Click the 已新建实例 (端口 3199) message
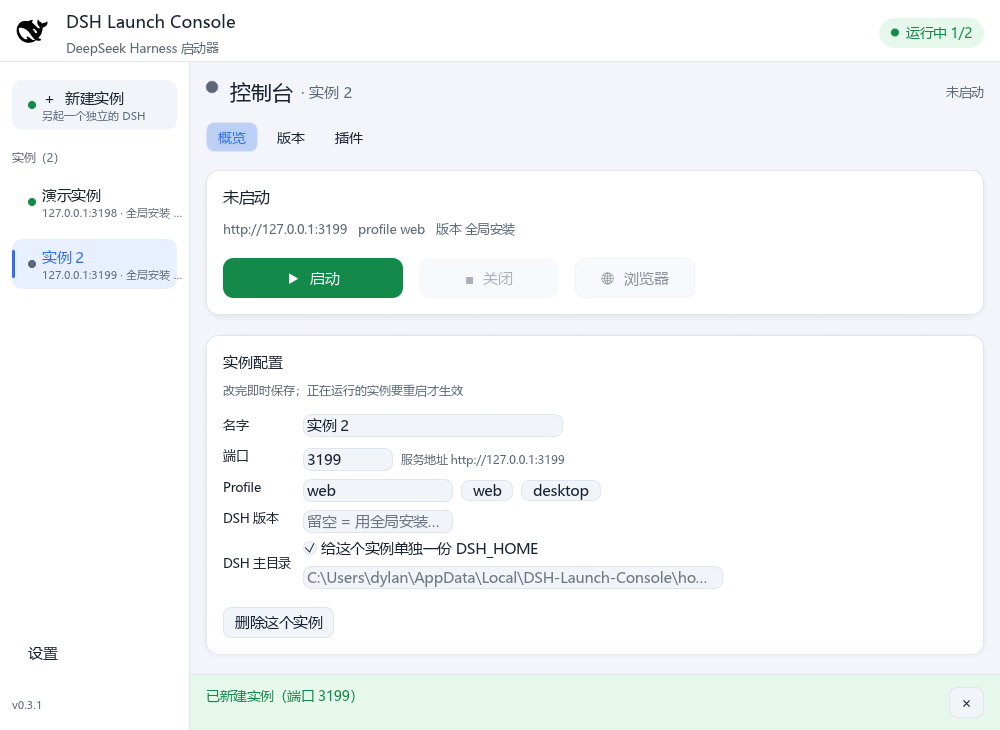Viewport: 1000px width, 730px height. pyautogui.click(x=281, y=696)
